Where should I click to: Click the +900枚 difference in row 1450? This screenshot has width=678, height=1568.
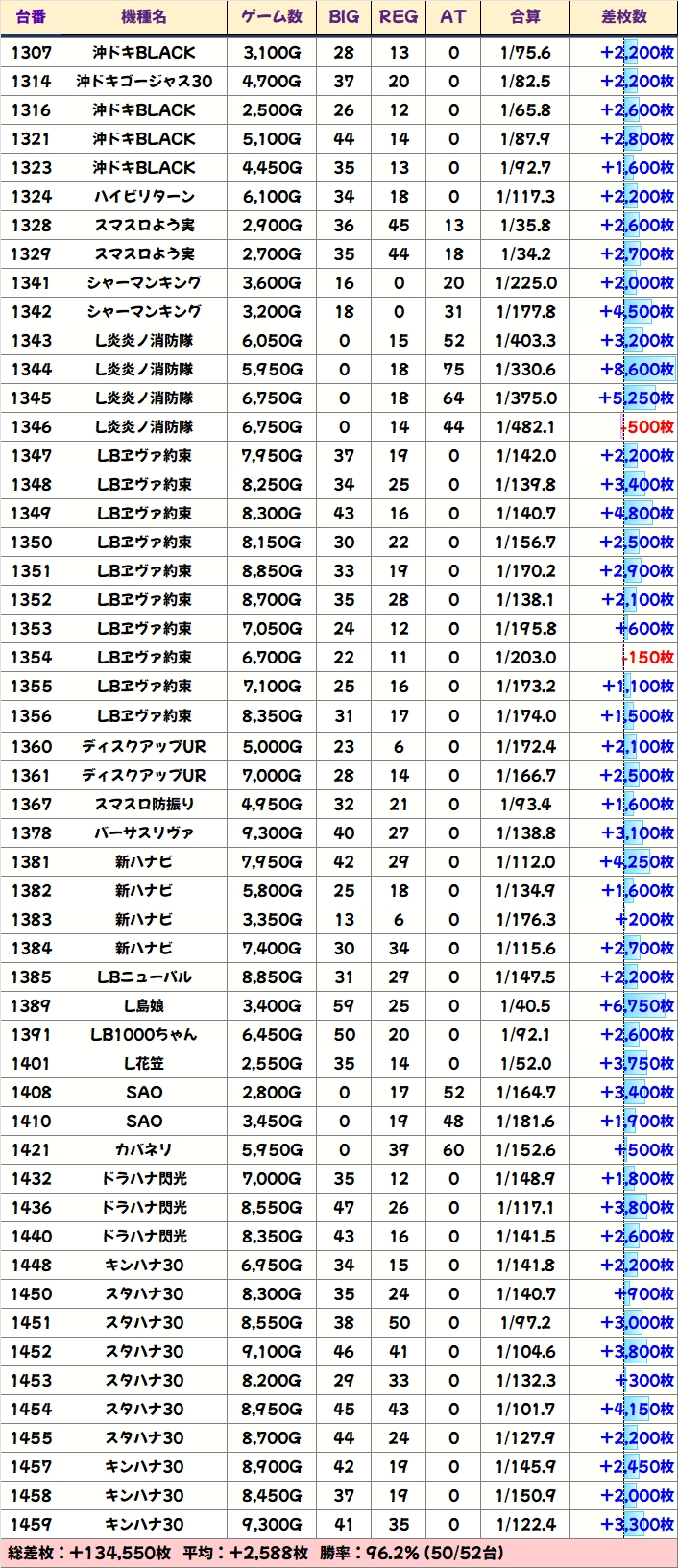pos(645,1293)
